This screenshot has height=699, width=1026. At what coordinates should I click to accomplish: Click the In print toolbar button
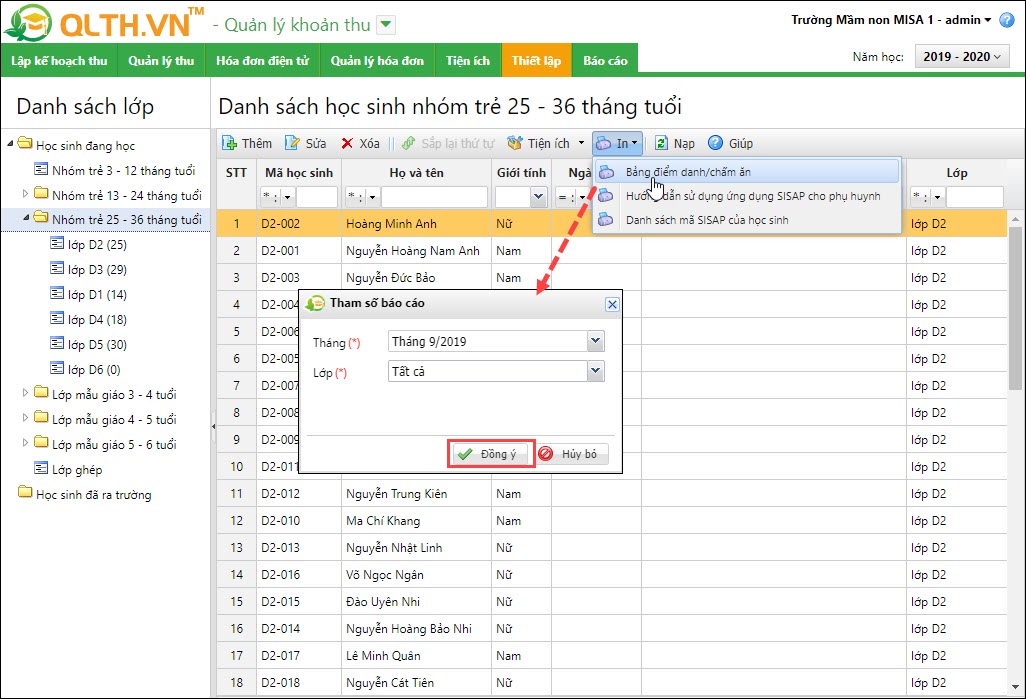(x=616, y=144)
